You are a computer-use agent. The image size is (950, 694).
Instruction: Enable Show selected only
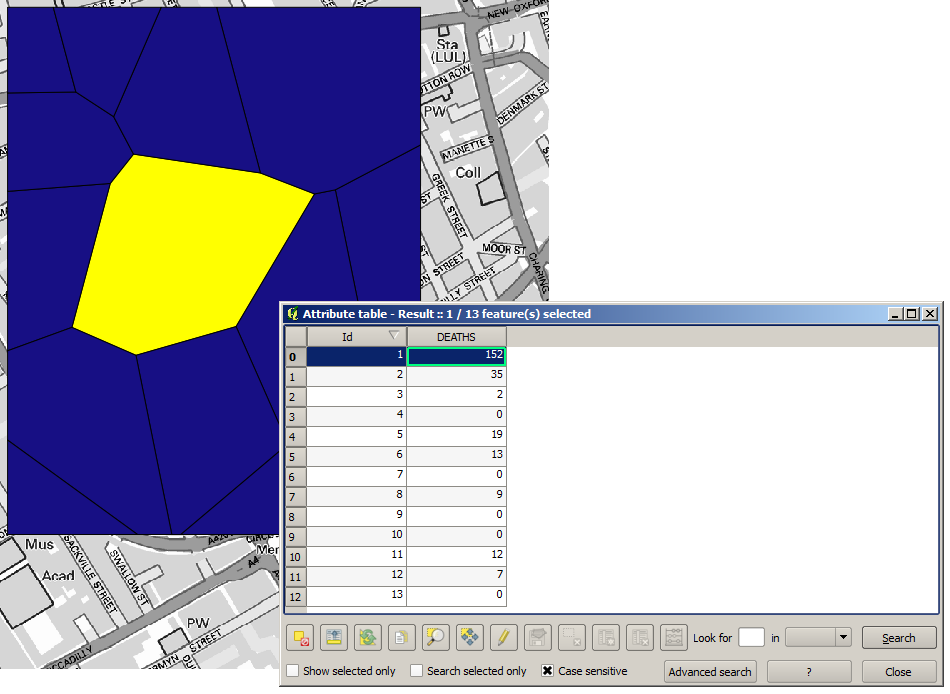[291, 671]
